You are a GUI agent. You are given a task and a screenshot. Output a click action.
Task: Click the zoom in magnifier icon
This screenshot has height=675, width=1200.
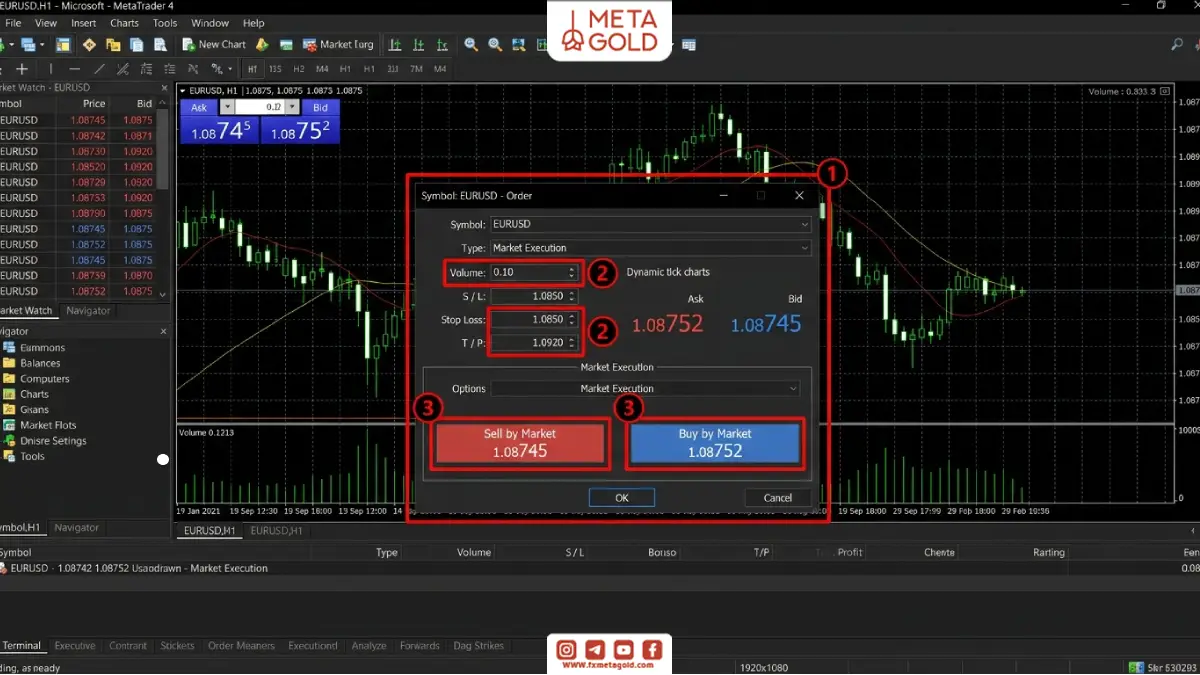(470, 45)
